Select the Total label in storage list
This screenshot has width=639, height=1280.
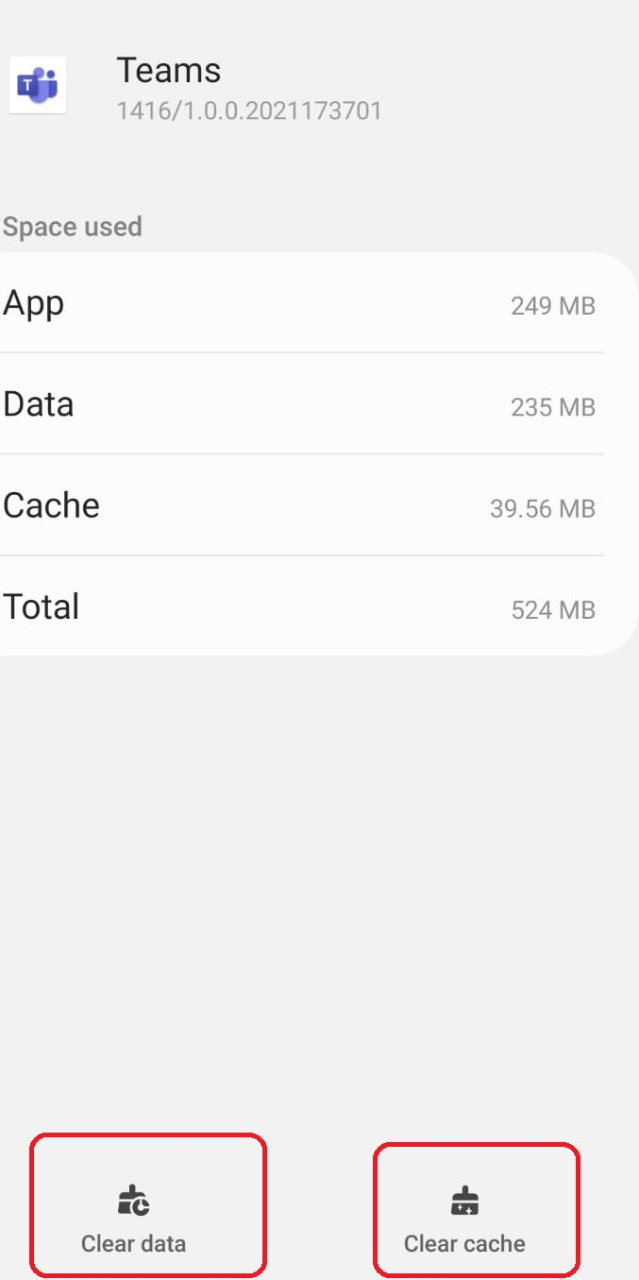[41, 607]
